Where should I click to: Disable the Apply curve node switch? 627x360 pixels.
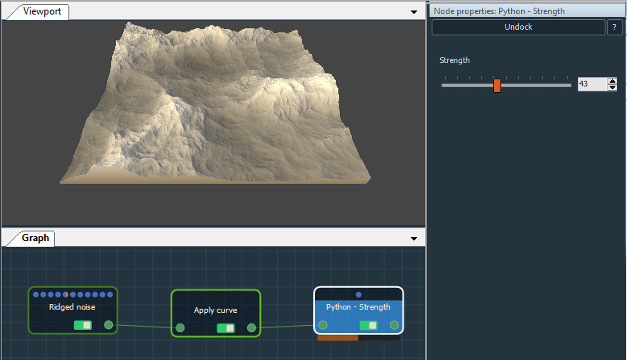pyautogui.click(x=226, y=328)
